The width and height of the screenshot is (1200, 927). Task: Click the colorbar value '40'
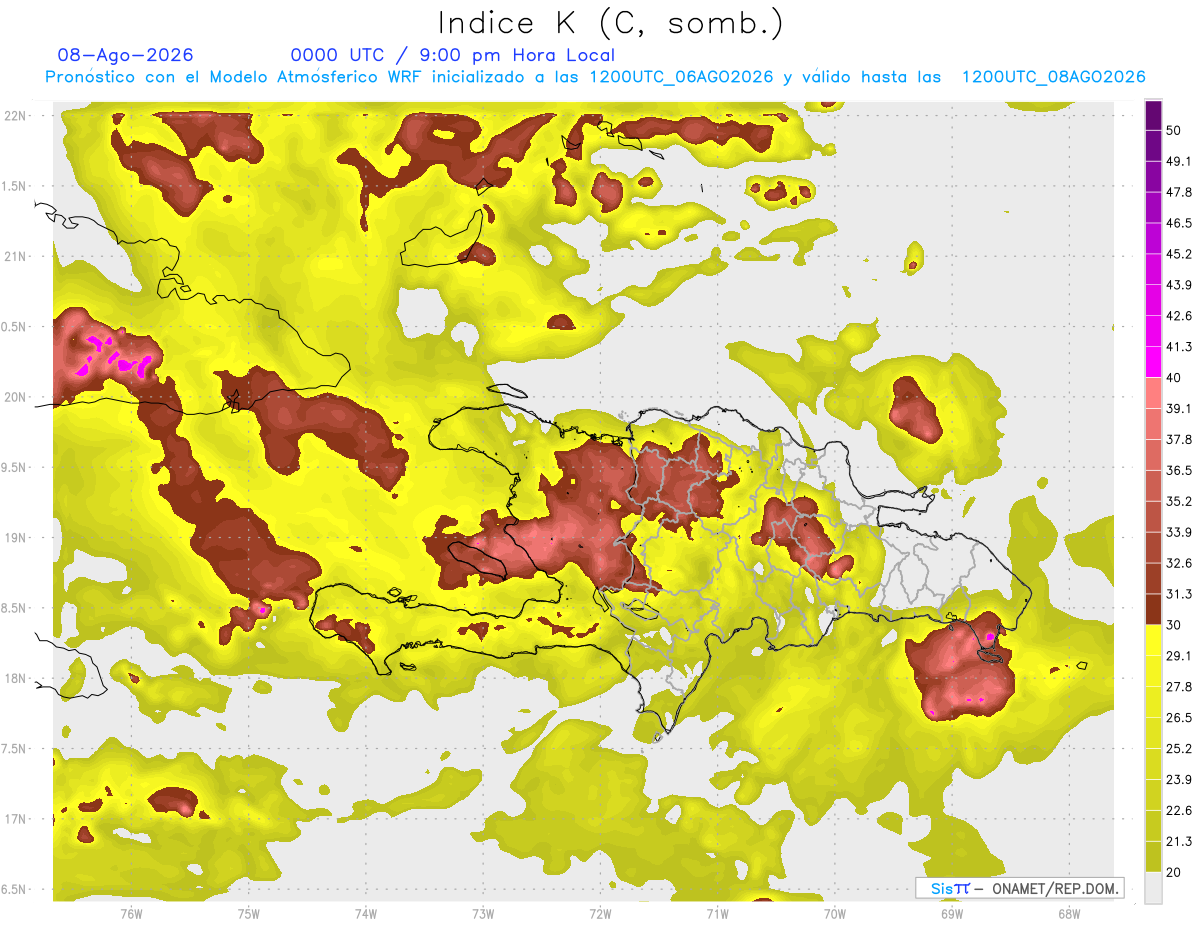(x=1174, y=378)
